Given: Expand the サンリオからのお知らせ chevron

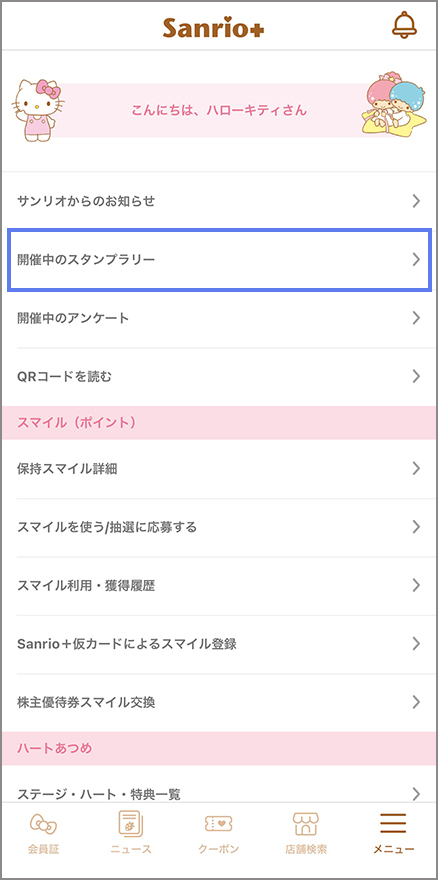Looking at the screenshot, I should coord(416,201).
